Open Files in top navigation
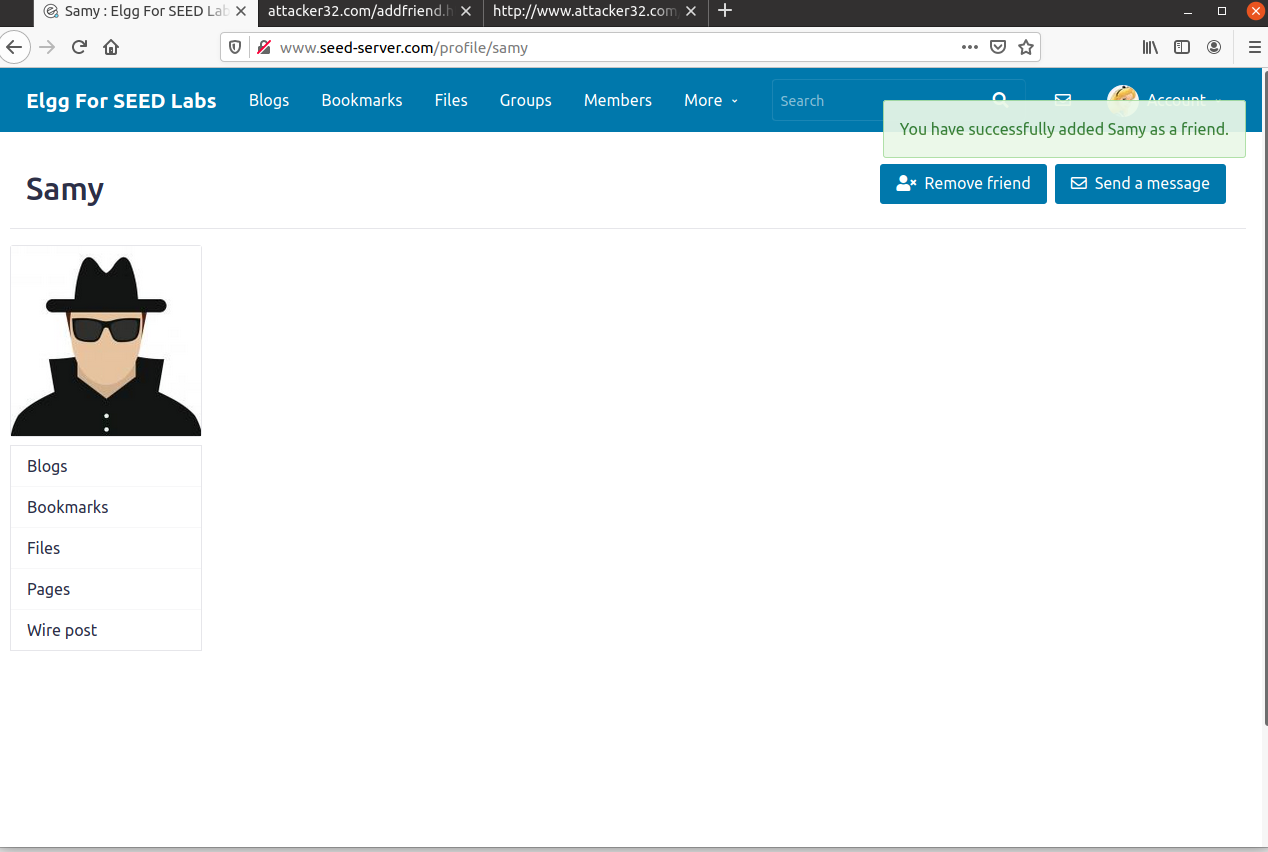Screen dimensions: 1268x852 pyautogui.click(x=451, y=100)
